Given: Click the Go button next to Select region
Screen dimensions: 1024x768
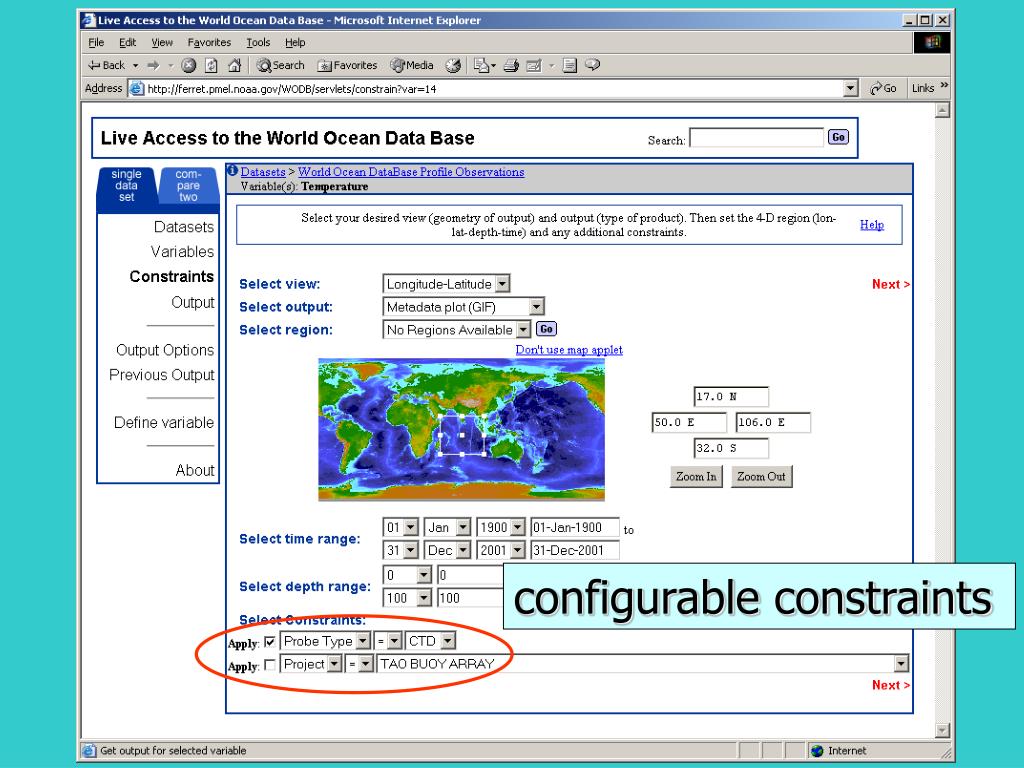Looking at the screenshot, I should point(547,329).
